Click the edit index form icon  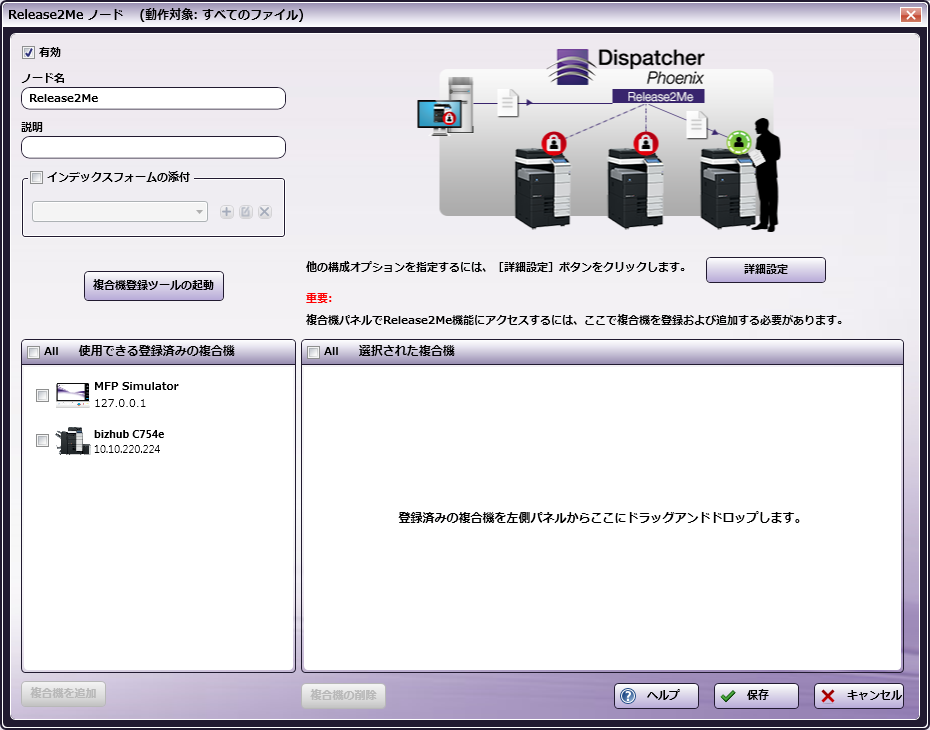[246, 212]
